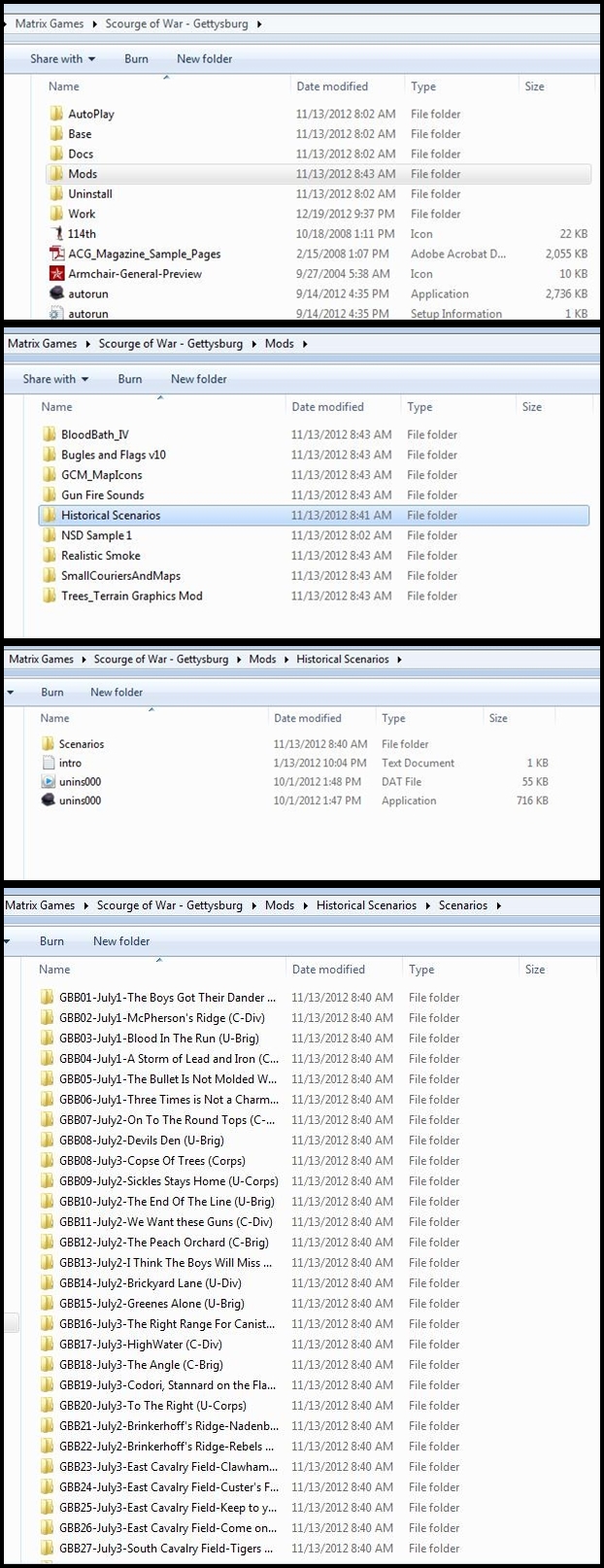
Task: Select the Historical Scenarios folder row
Action: 314,515
